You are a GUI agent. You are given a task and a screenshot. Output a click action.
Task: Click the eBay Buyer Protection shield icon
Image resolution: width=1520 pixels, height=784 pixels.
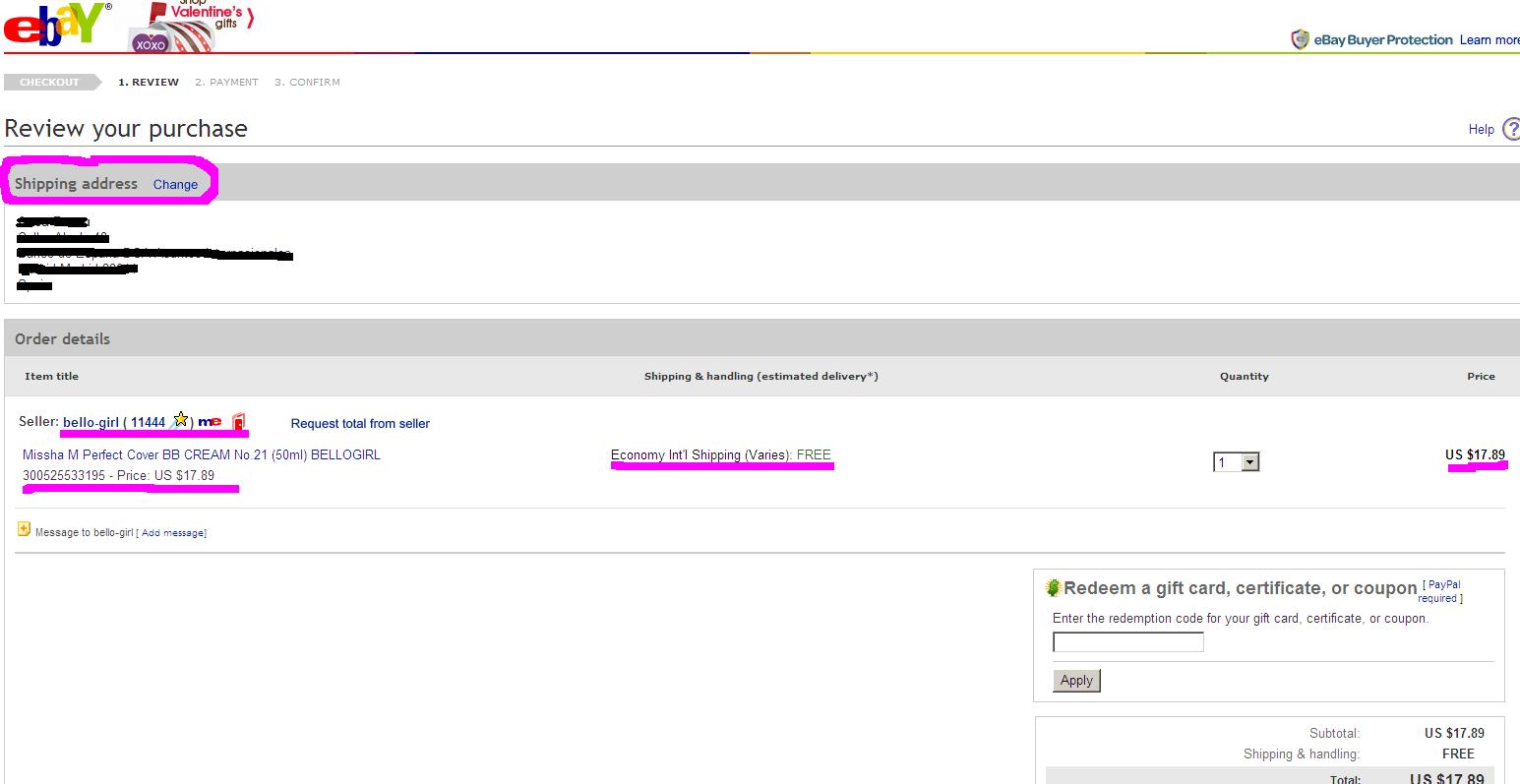coord(1300,39)
